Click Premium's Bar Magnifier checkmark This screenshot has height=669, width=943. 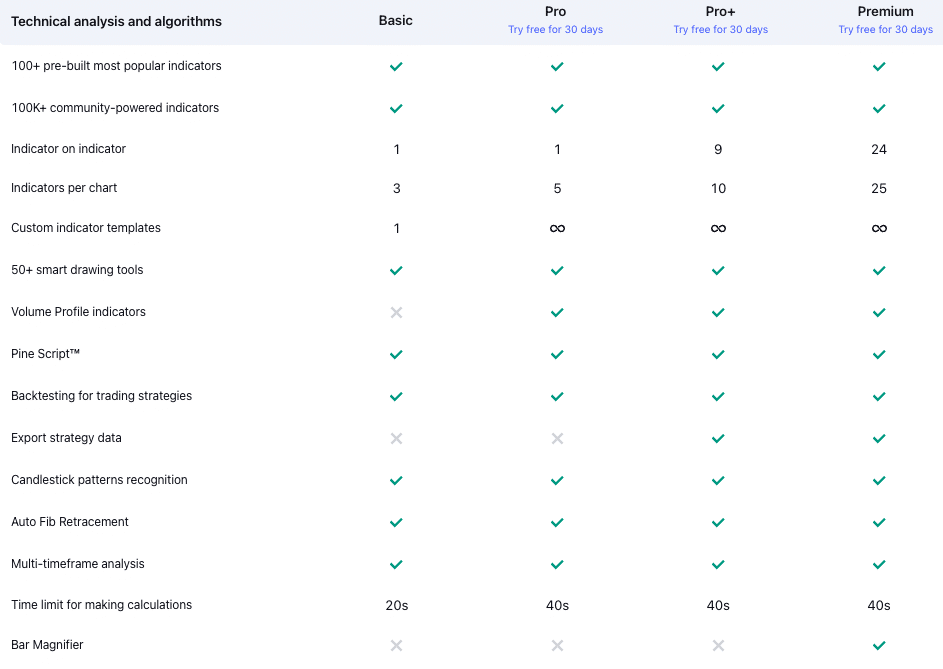pos(879,645)
